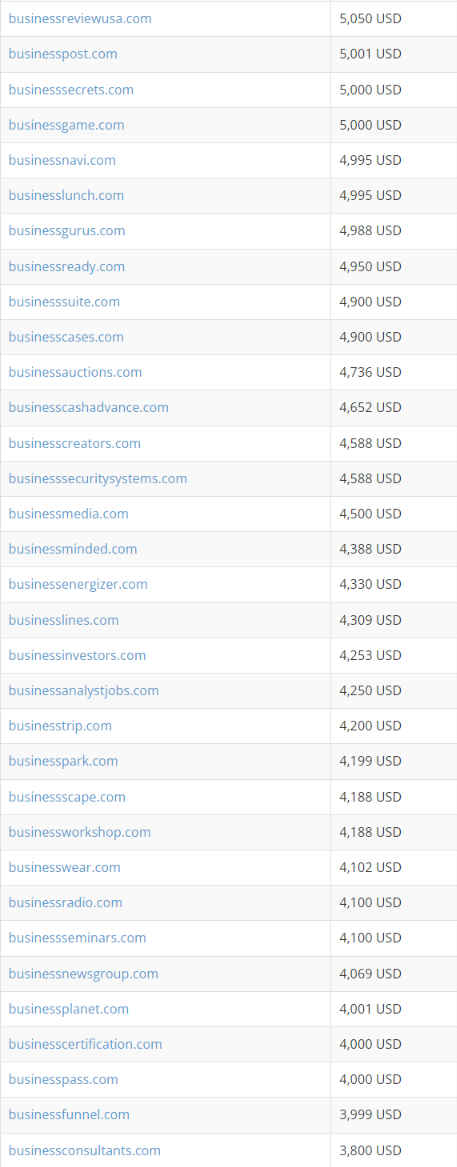The image size is (457, 1167).
Task: Open businesssecrets.com domain listing
Action: point(71,89)
